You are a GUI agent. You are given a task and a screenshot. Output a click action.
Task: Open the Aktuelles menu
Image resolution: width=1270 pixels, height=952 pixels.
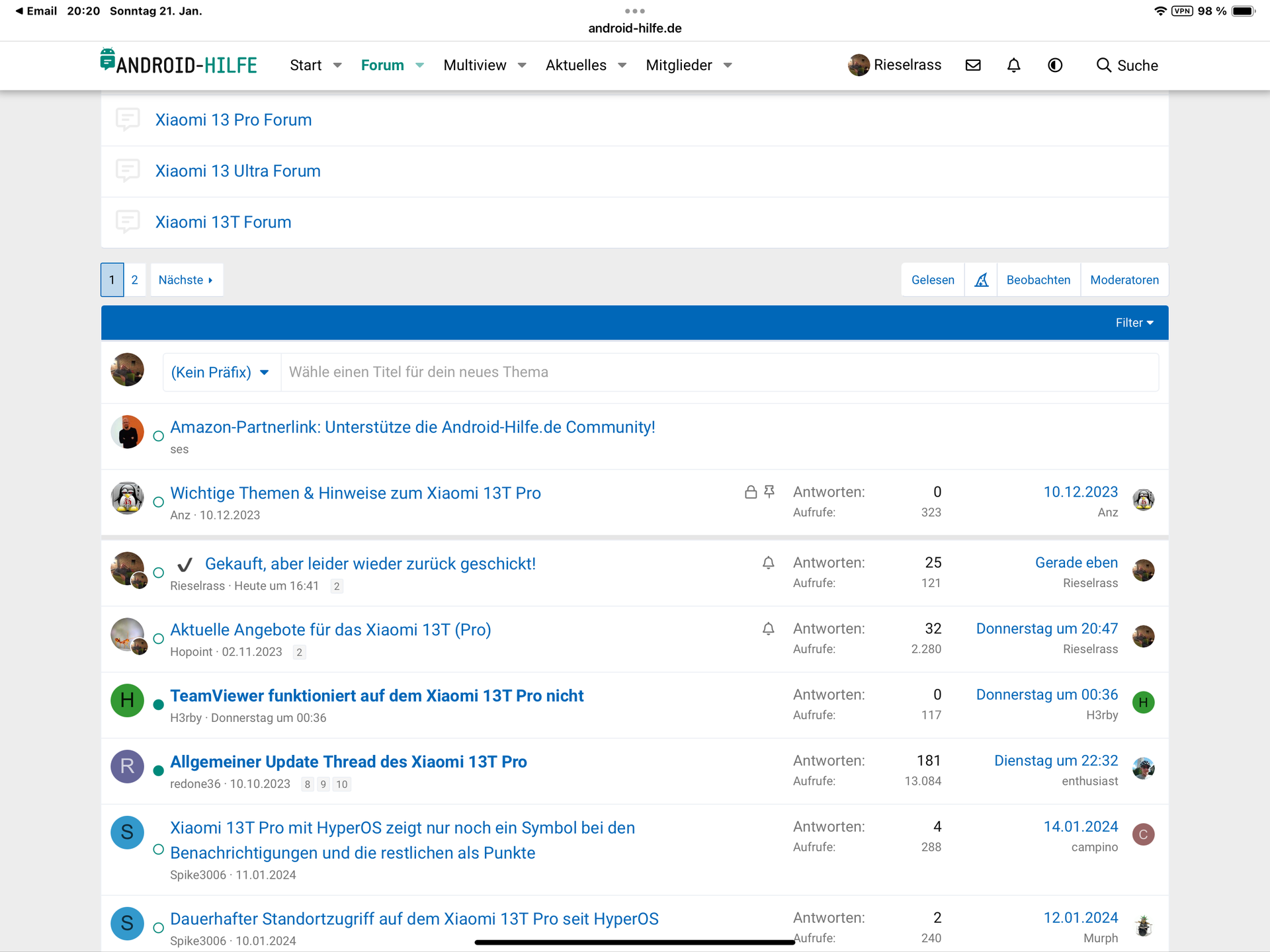pyautogui.click(x=575, y=65)
